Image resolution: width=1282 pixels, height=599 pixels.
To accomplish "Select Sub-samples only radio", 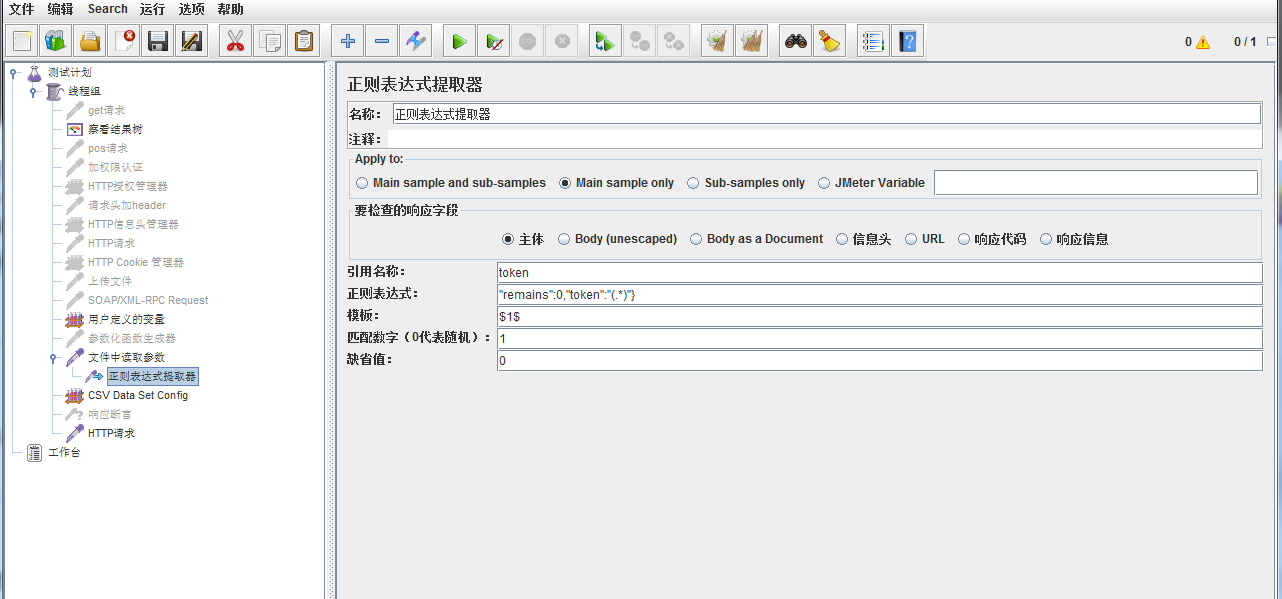I will pos(694,183).
